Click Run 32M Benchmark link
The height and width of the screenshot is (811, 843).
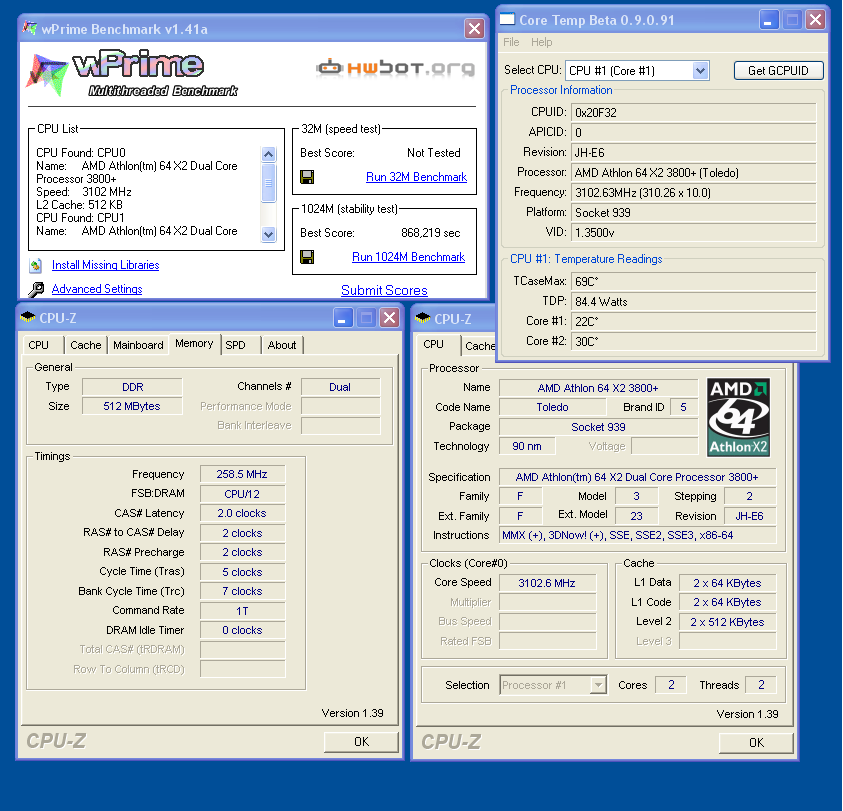point(416,177)
